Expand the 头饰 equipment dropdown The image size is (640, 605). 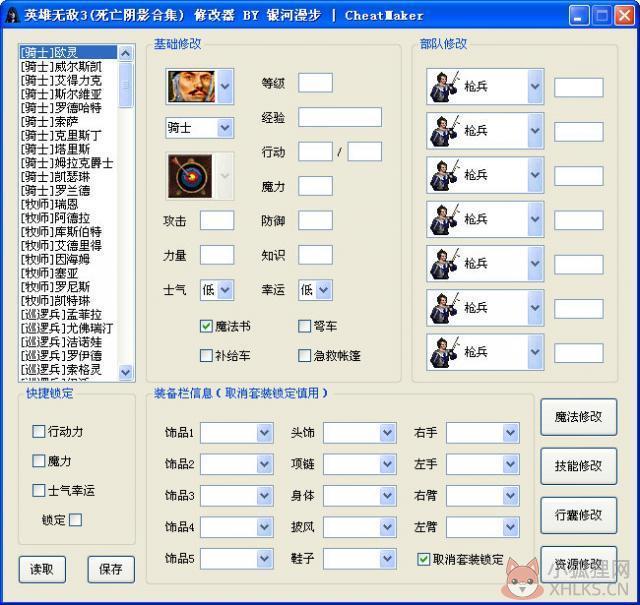[x=387, y=433]
